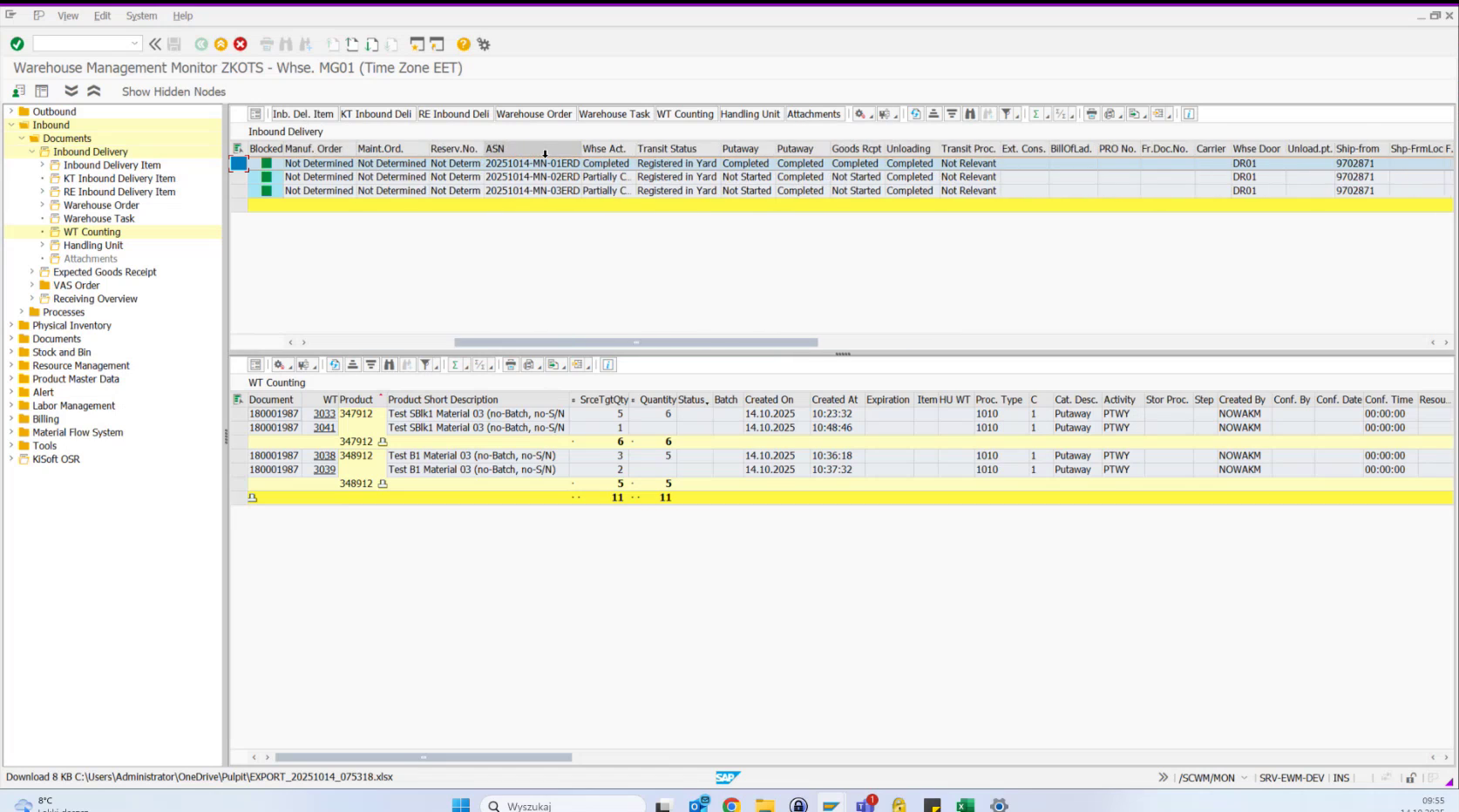Open Find (binoculars) in the lower grid toolbar
The width and height of the screenshot is (1459, 812).
390,364
